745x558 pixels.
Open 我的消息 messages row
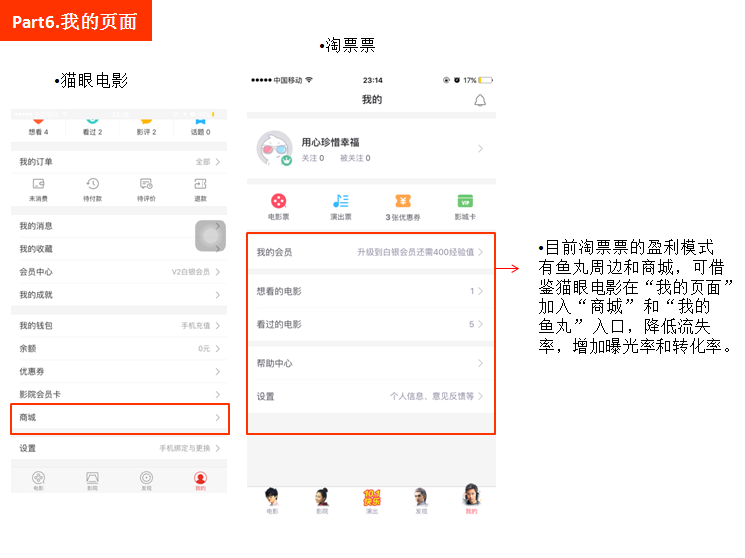[x=119, y=226]
